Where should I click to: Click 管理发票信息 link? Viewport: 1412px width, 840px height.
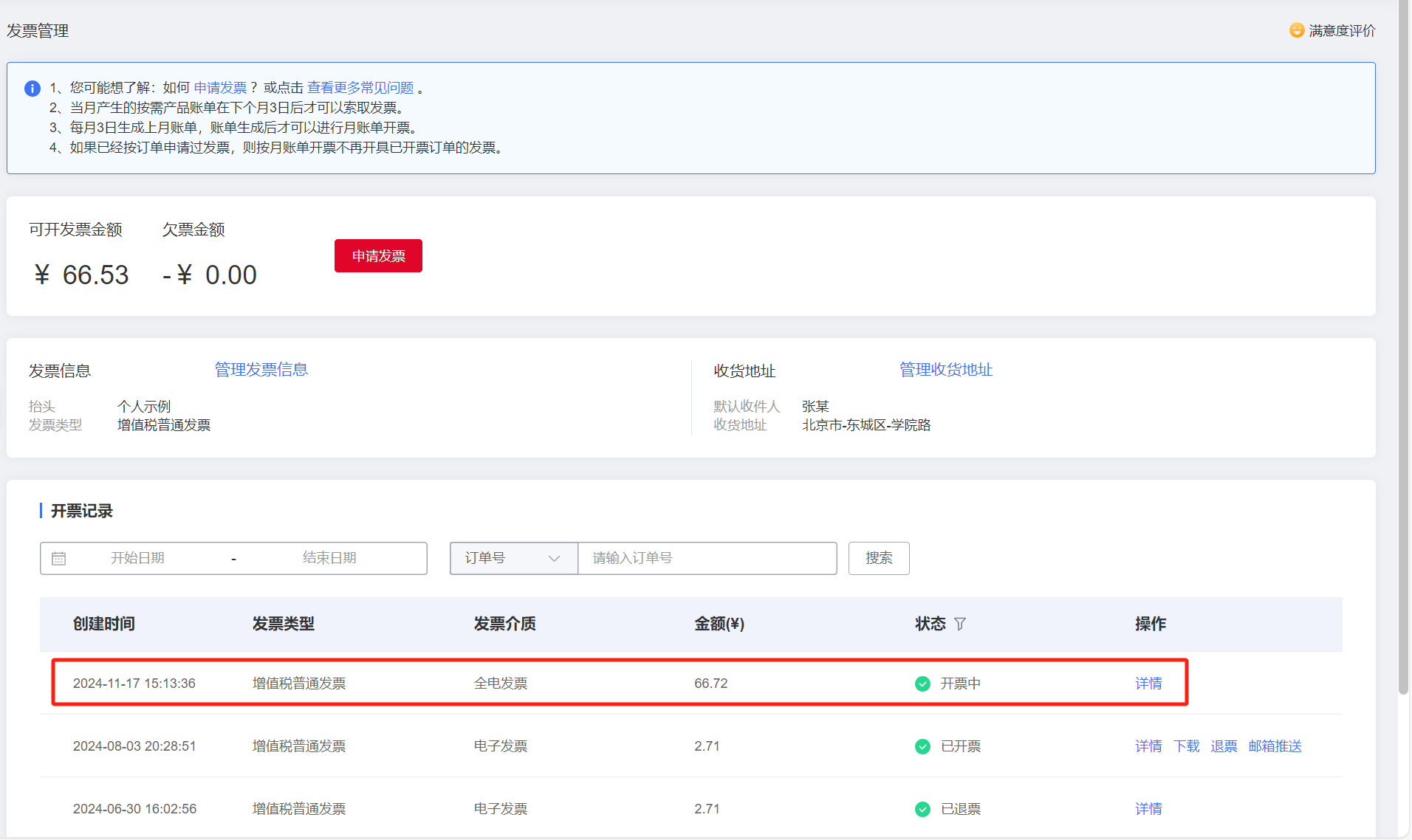[x=261, y=370]
